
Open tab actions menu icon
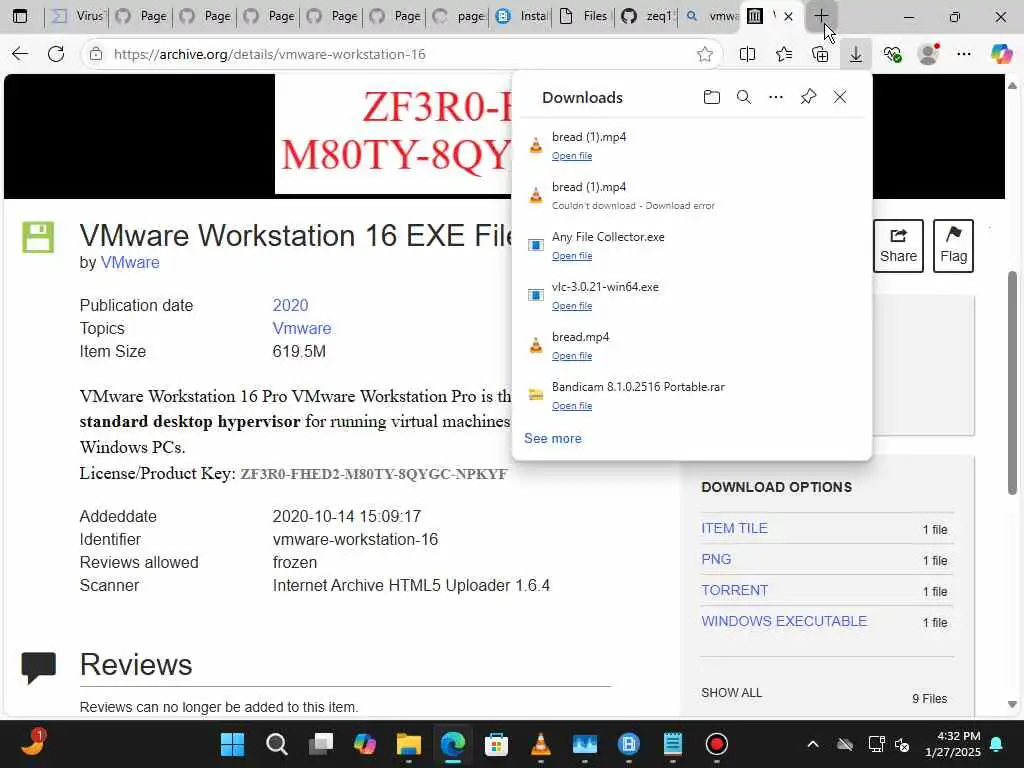coord(20,16)
